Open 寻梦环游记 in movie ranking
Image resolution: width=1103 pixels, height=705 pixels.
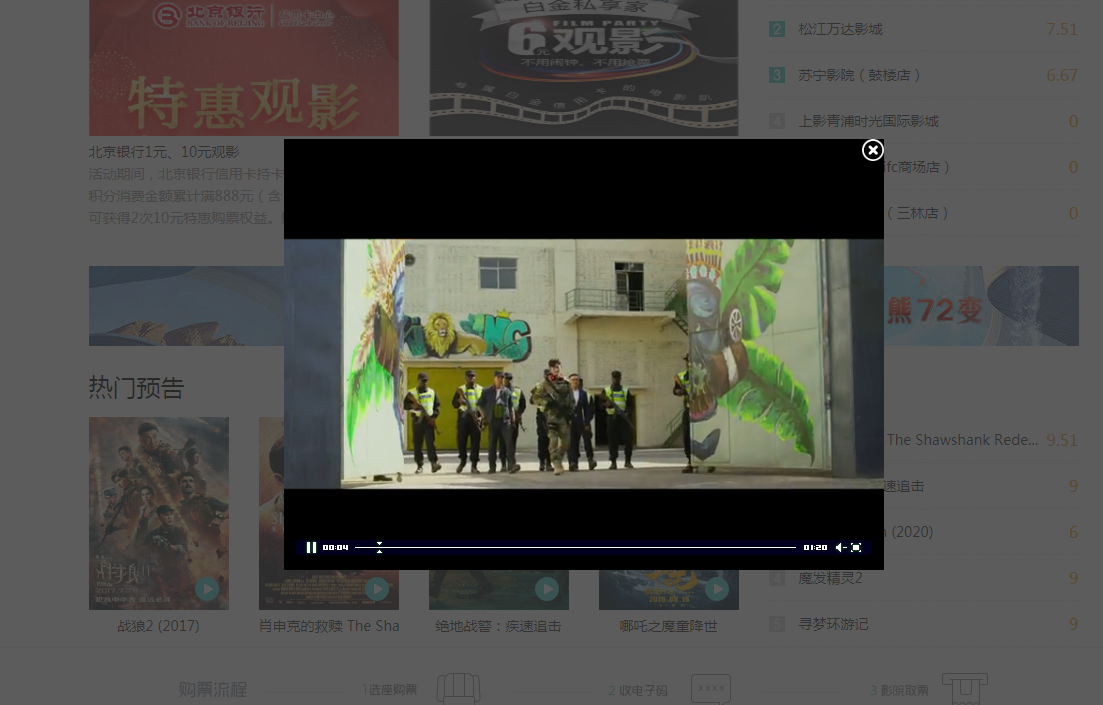[833, 624]
